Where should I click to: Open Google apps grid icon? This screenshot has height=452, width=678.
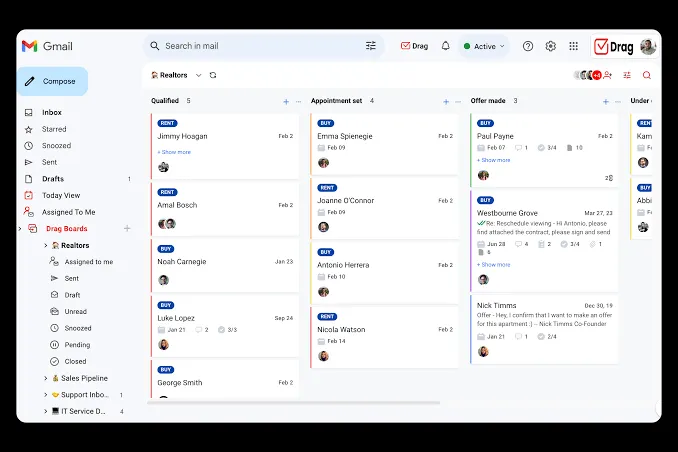pyautogui.click(x=573, y=46)
